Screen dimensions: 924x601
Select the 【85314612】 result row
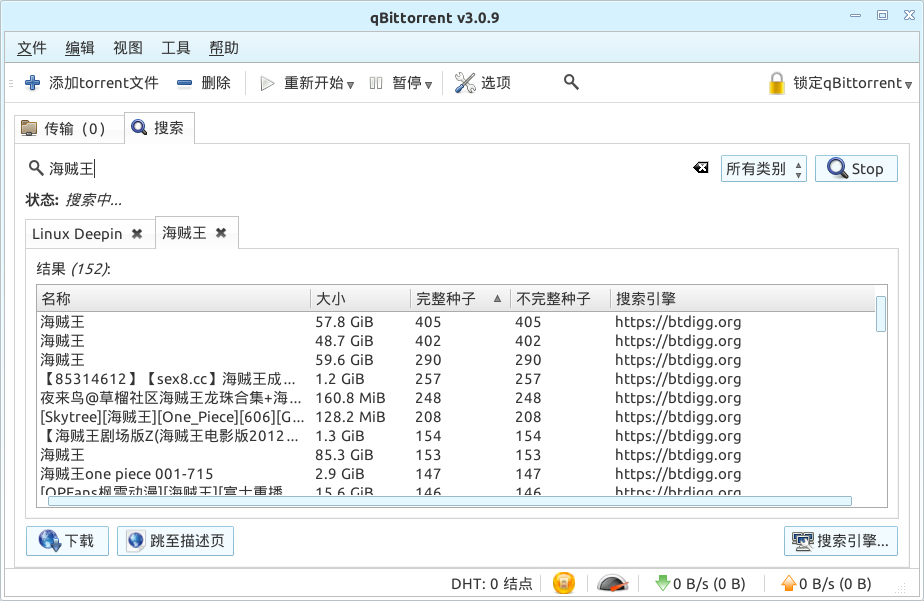[x=456, y=379]
